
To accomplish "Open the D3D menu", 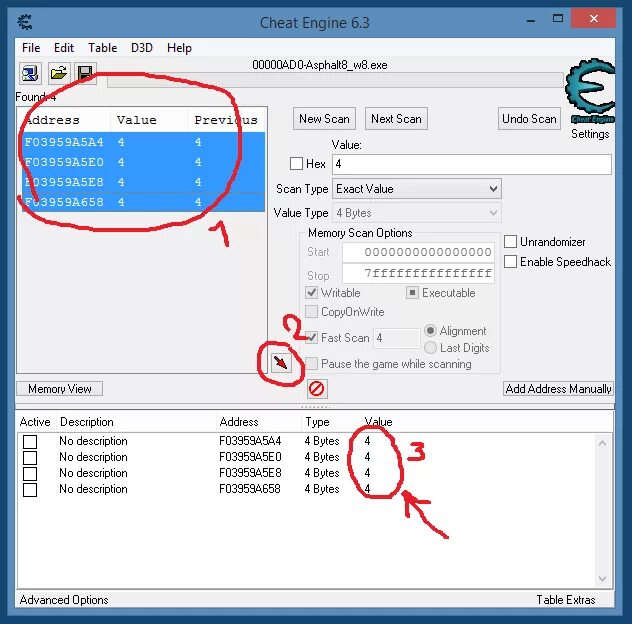I will (142, 48).
